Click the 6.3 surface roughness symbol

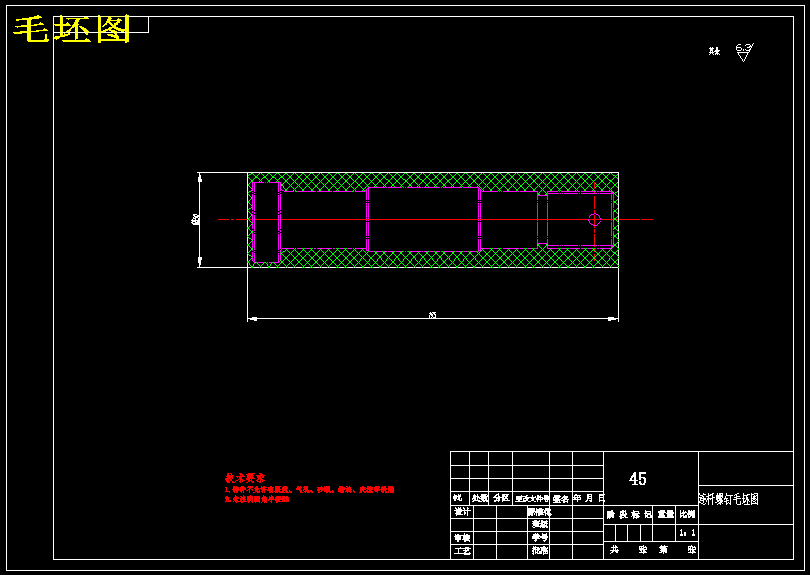(744, 52)
